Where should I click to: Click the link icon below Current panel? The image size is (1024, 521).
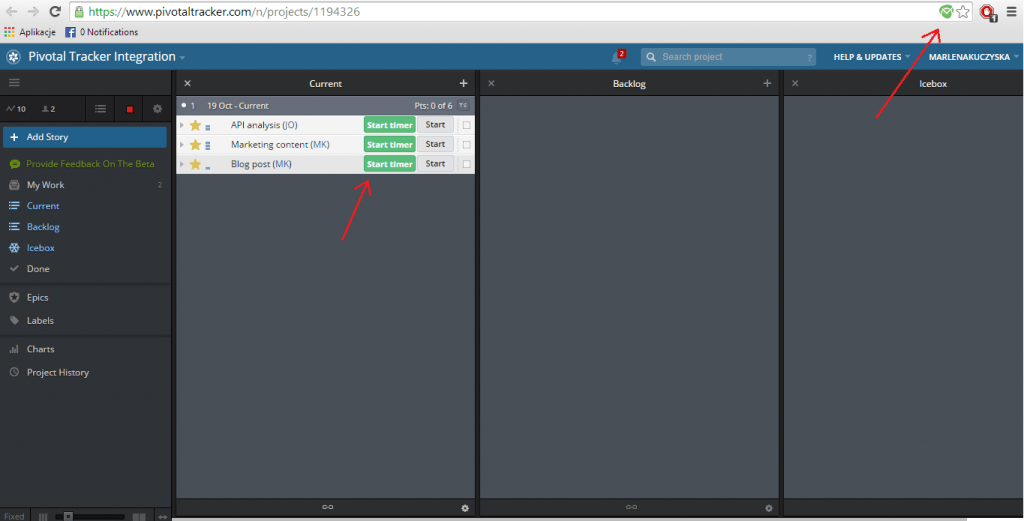coord(328,507)
